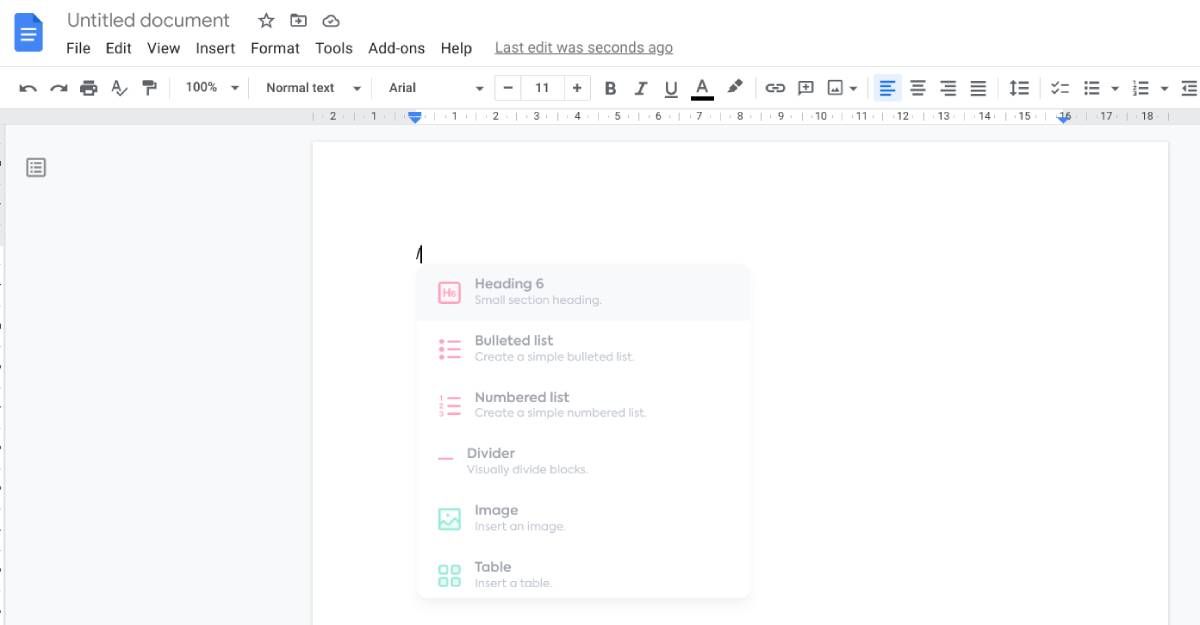Click the undo arrow
Image resolution: width=1200 pixels, height=625 pixels.
(x=28, y=88)
